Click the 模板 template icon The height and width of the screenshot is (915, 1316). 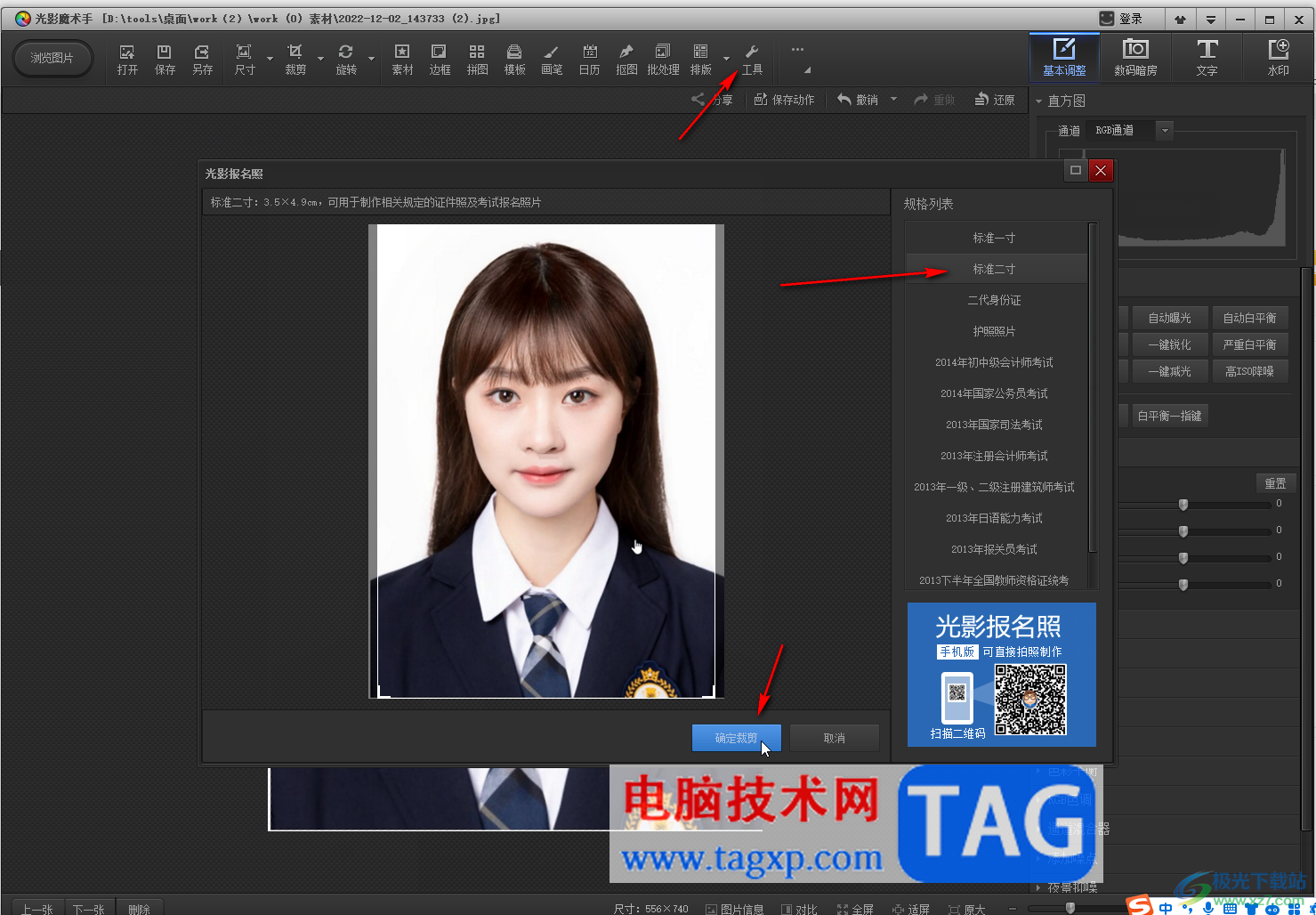coord(514,59)
